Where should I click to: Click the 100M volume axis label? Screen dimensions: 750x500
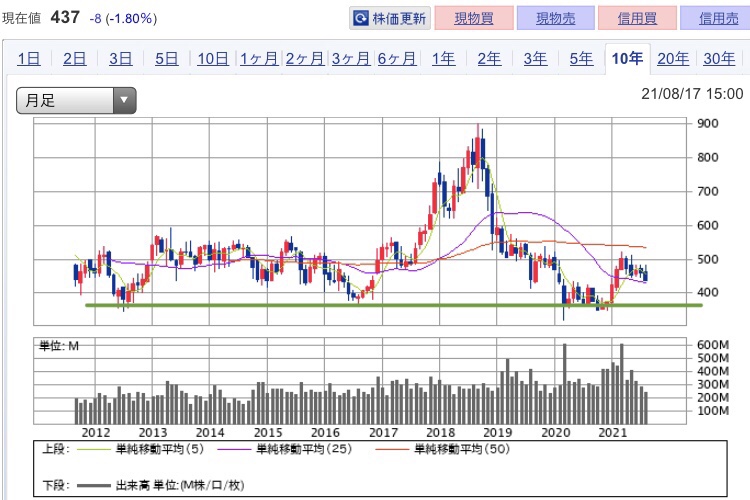(713, 411)
